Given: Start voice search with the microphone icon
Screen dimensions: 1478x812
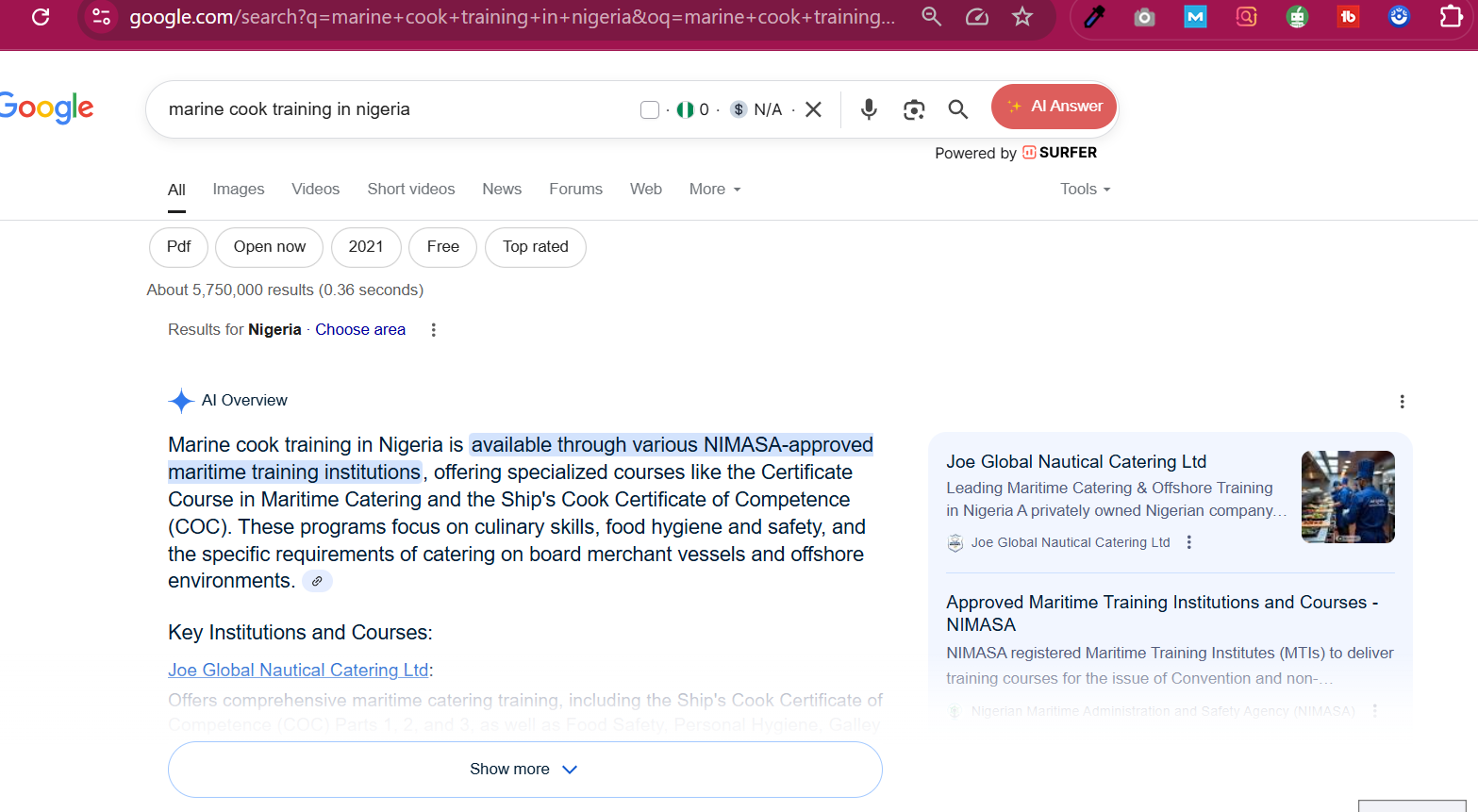Looking at the screenshot, I should coord(869,109).
